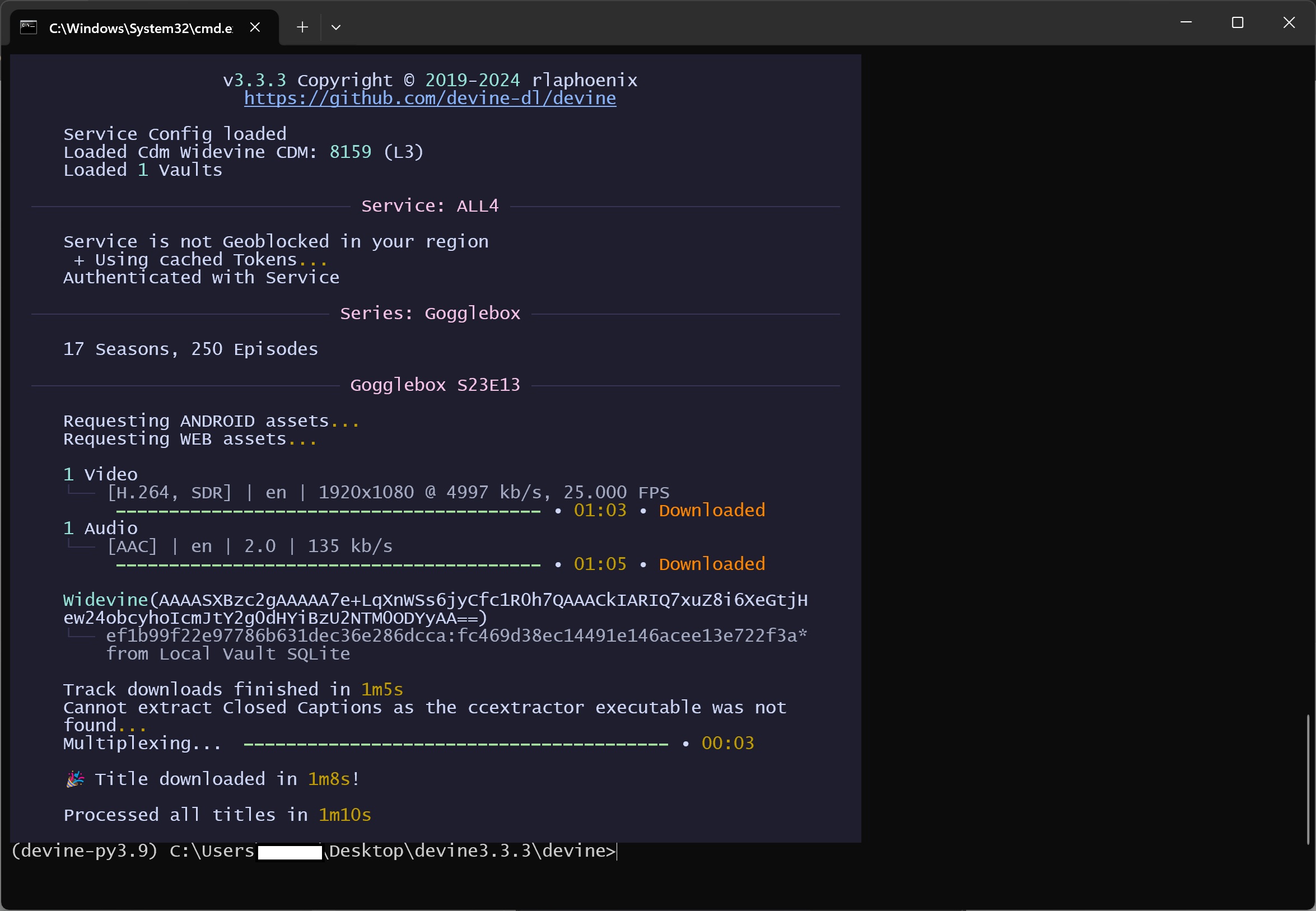The height and width of the screenshot is (911, 1316).
Task: Maximize the terminal window
Action: [1237, 23]
